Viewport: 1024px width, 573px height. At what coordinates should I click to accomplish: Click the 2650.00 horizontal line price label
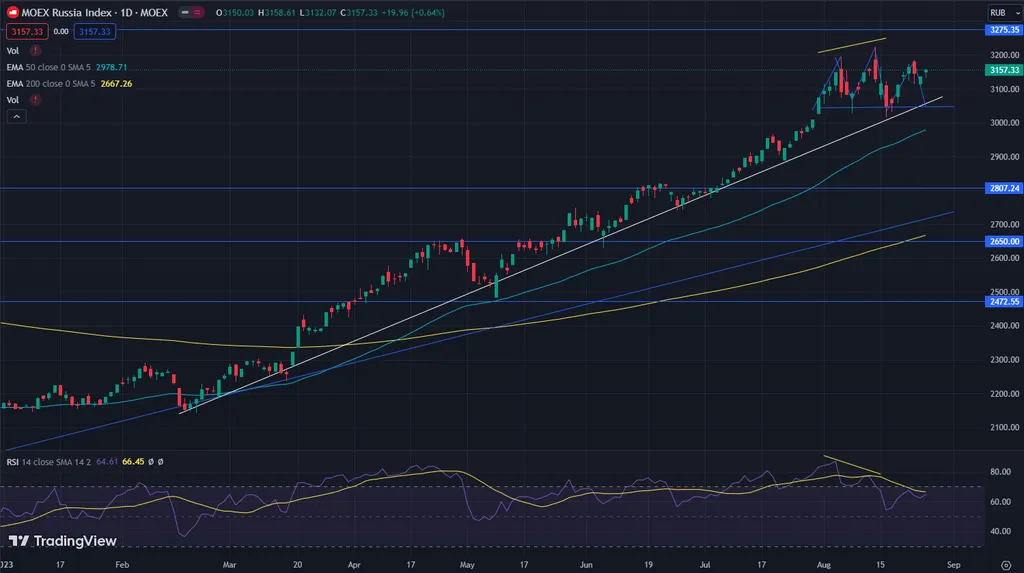coord(1002,241)
